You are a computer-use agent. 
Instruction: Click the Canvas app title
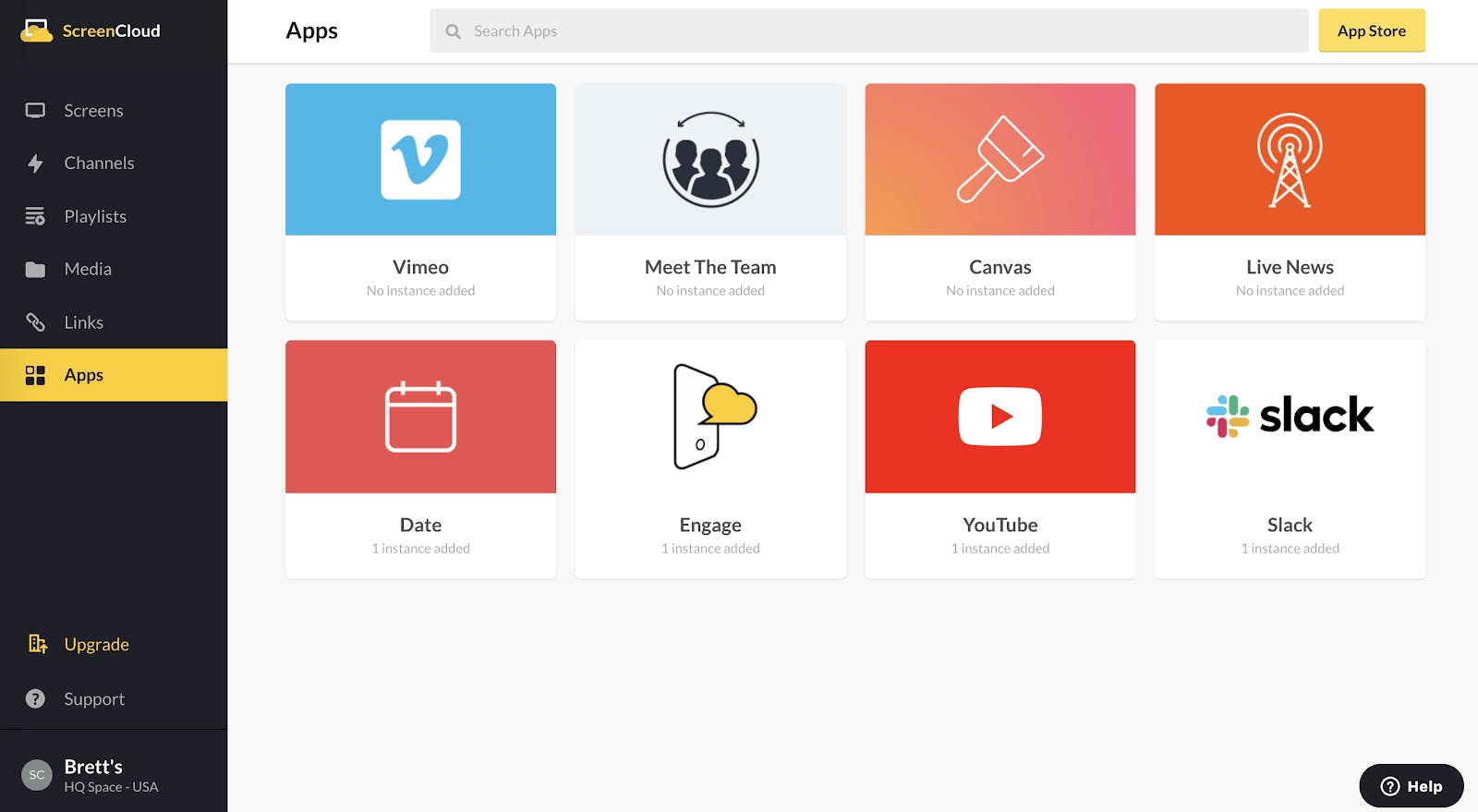tap(1000, 267)
